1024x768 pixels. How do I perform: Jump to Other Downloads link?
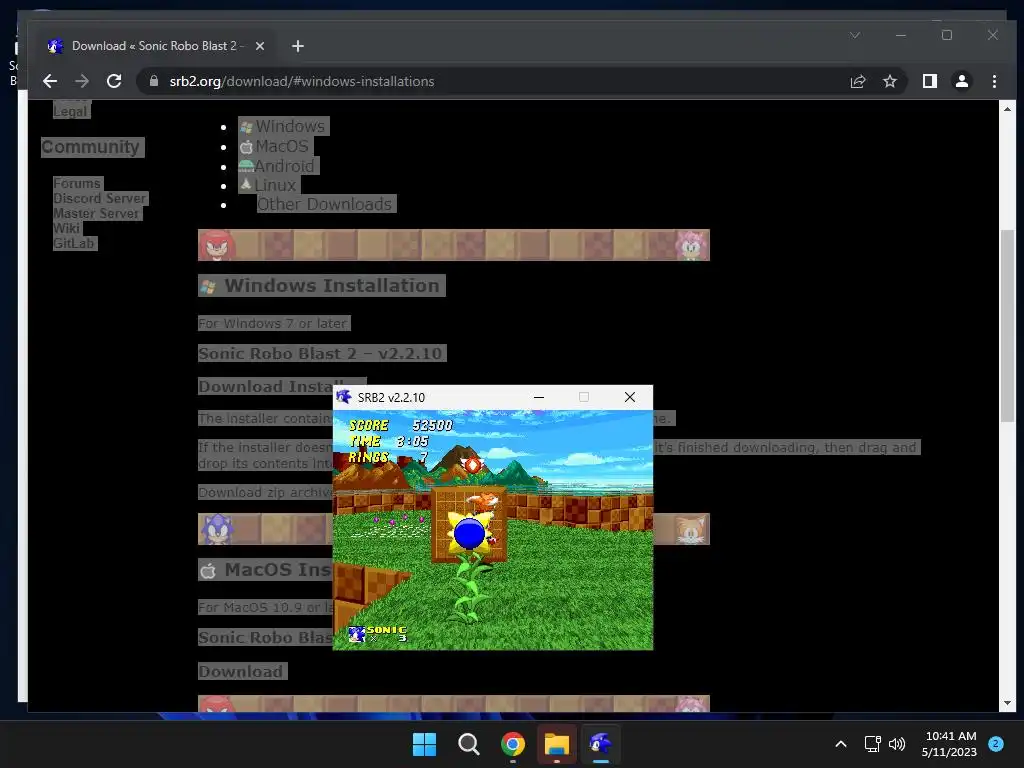coord(325,204)
